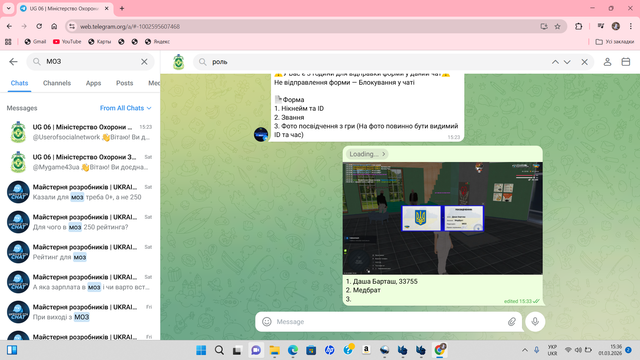Screen dimensions: 640x360
Task: Open the Яндекс bookmark
Action: tap(158, 42)
